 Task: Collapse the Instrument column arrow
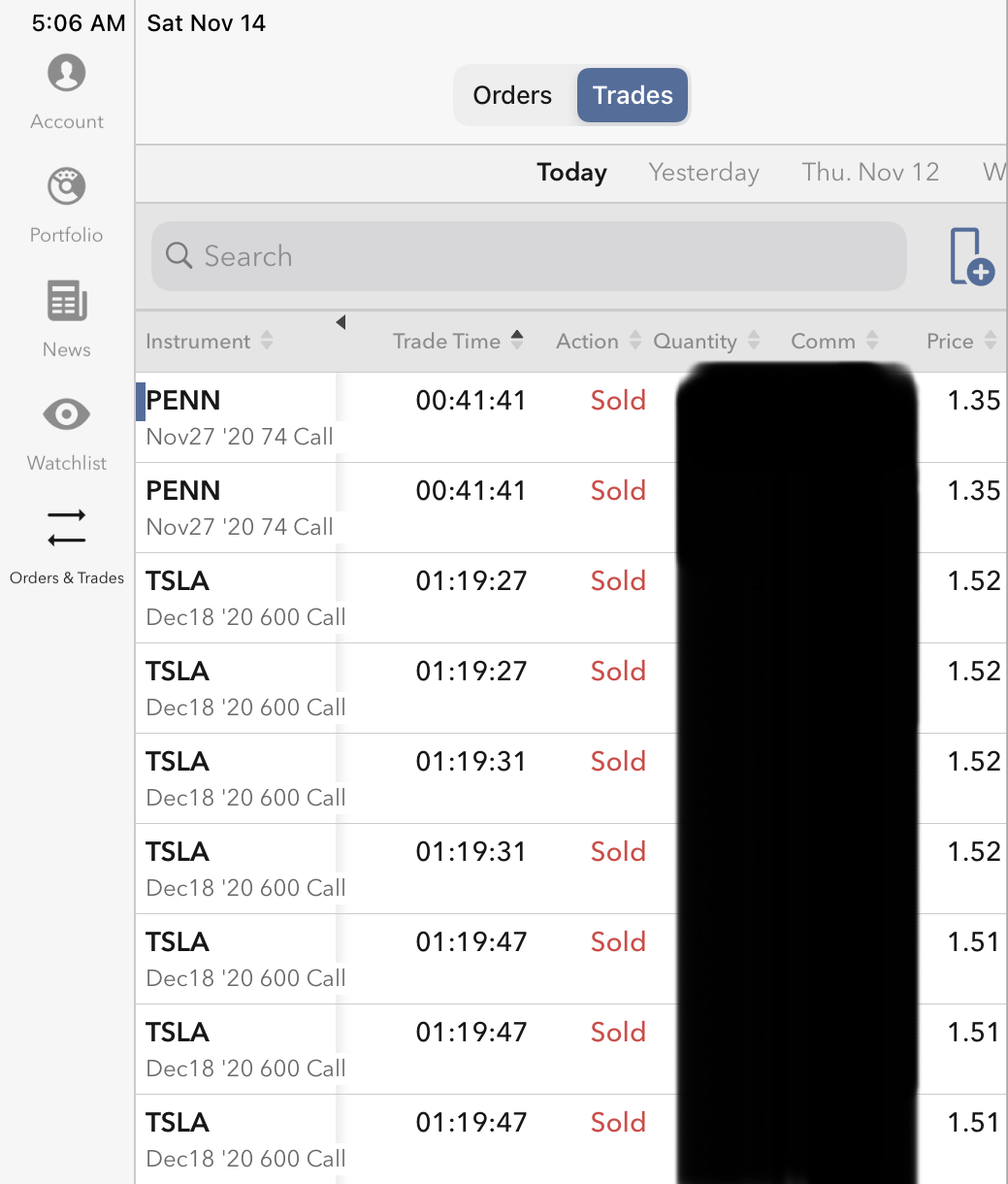coord(341,323)
